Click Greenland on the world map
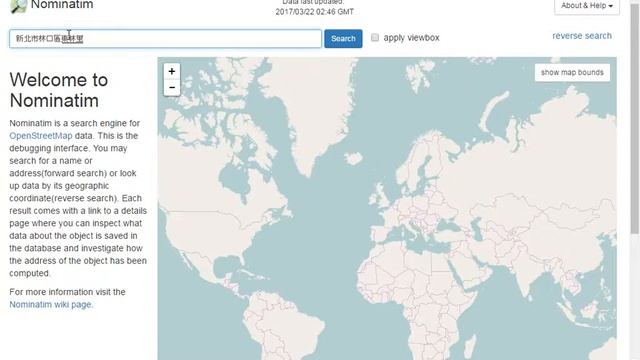The image size is (640, 360). pos(314,110)
